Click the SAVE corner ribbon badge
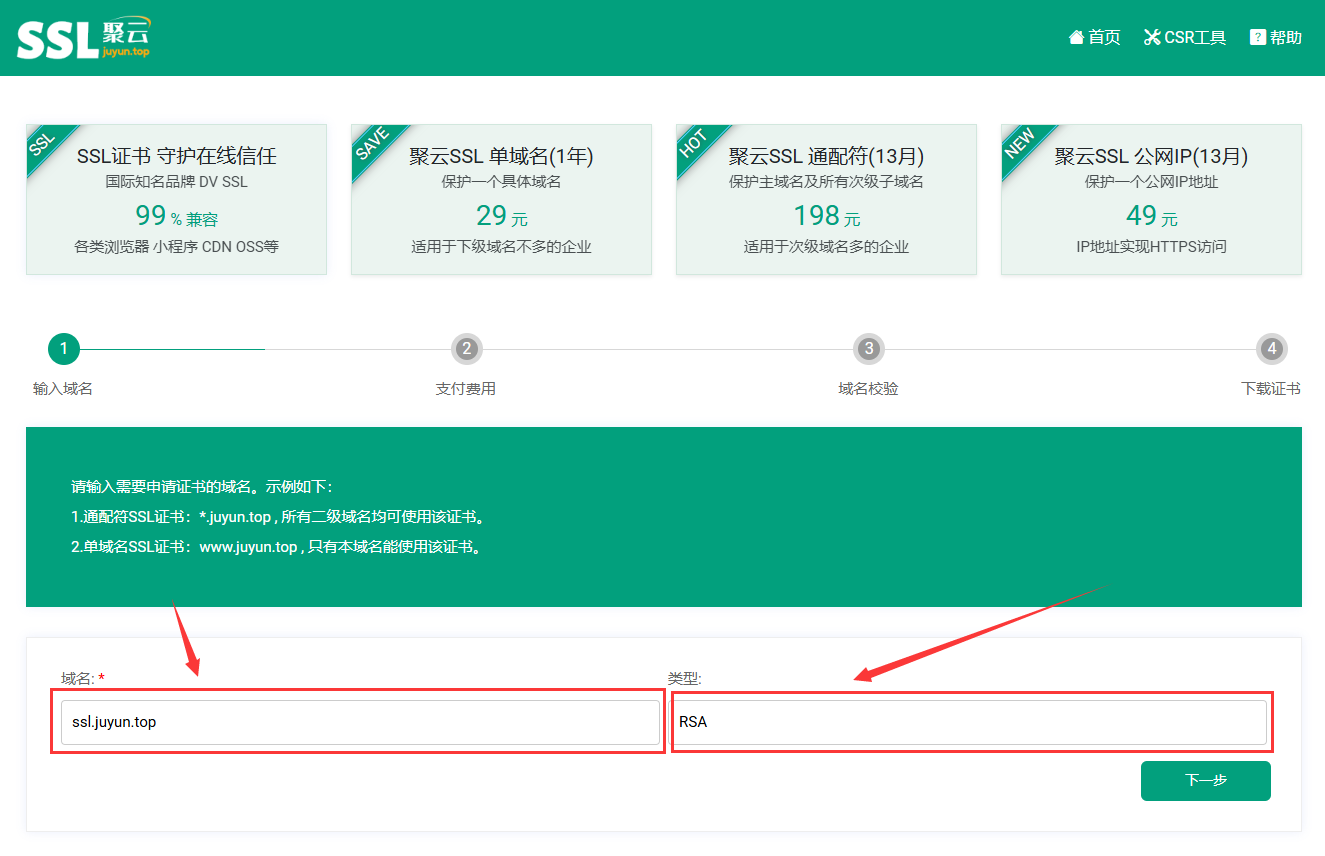This screenshot has width=1325, height=856. (371, 145)
